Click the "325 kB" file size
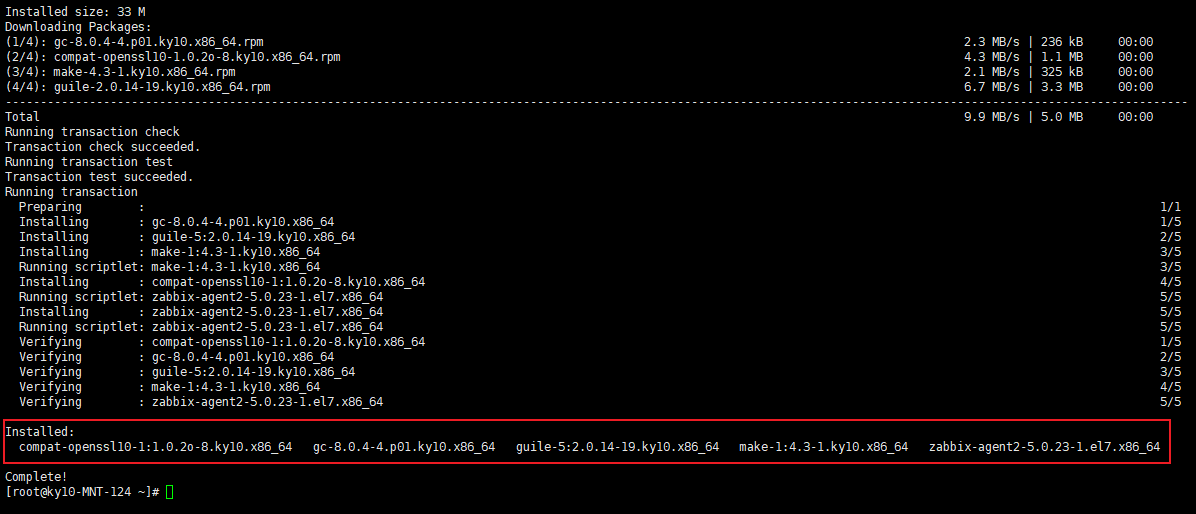The image size is (1196, 514). coord(1062,72)
